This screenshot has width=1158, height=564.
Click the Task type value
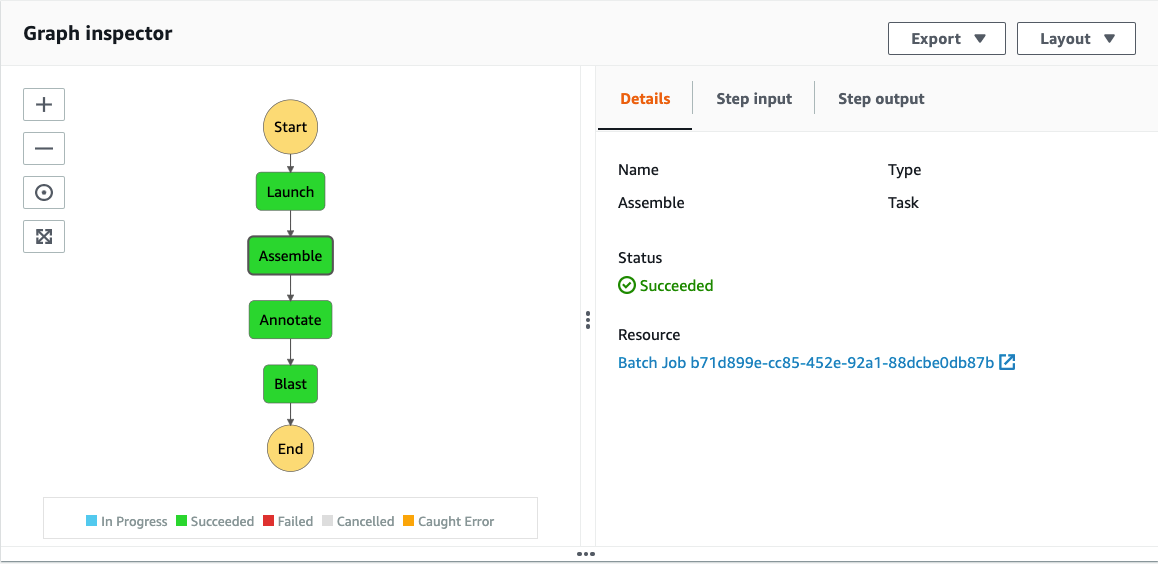pyautogui.click(x=903, y=202)
